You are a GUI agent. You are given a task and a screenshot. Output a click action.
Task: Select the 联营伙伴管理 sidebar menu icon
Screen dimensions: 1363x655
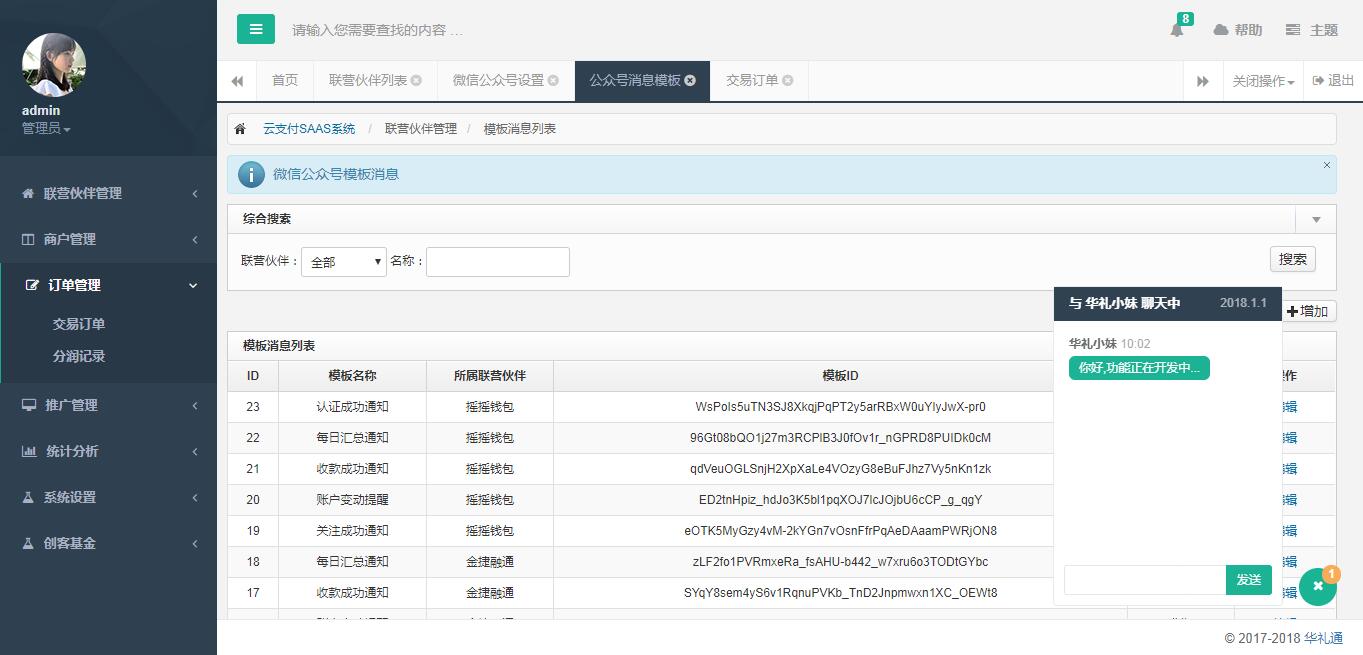pos(28,193)
